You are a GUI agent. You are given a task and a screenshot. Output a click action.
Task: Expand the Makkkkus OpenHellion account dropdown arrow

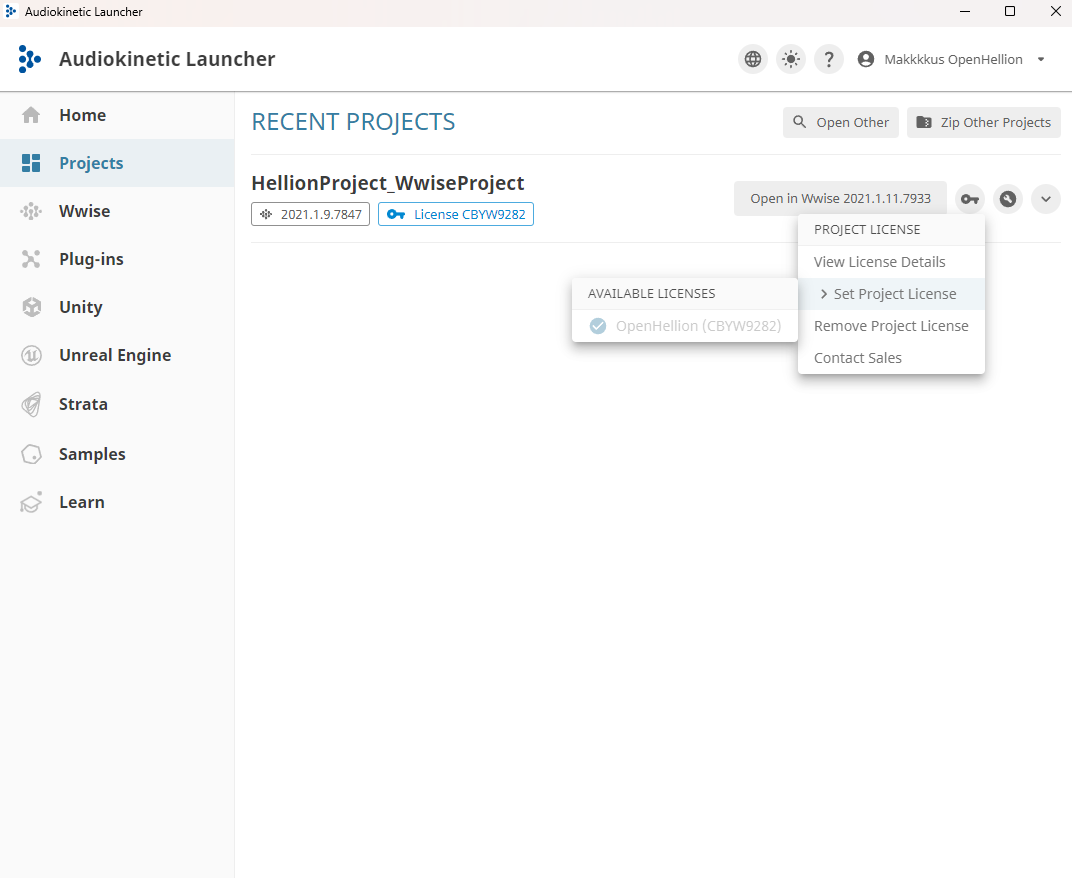(1041, 59)
